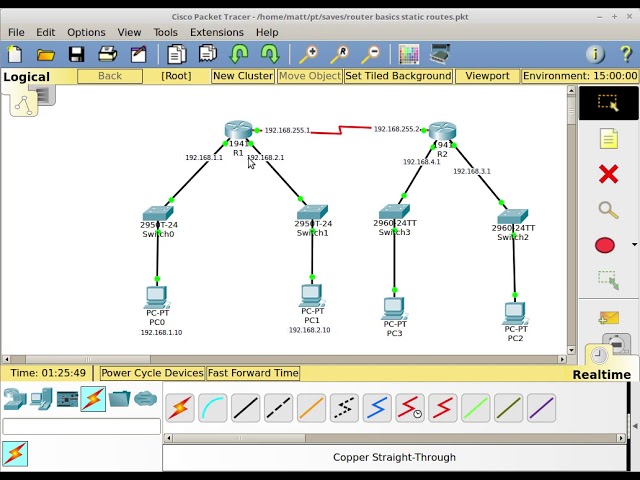Click the Copy icon in the toolbar
Viewport: 640px width, 480px height.
[x=177, y=54]
